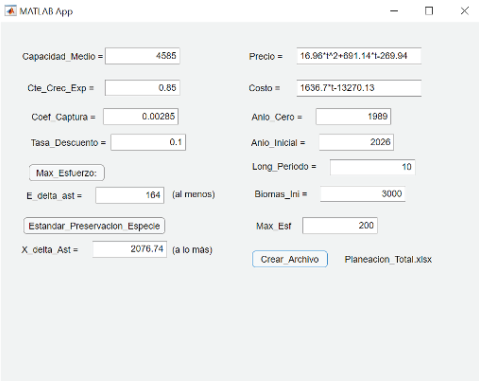
Task: Edit the Coef_Captura field showing 0.00285
Action: pyautogui.click(x=141, y=116)
